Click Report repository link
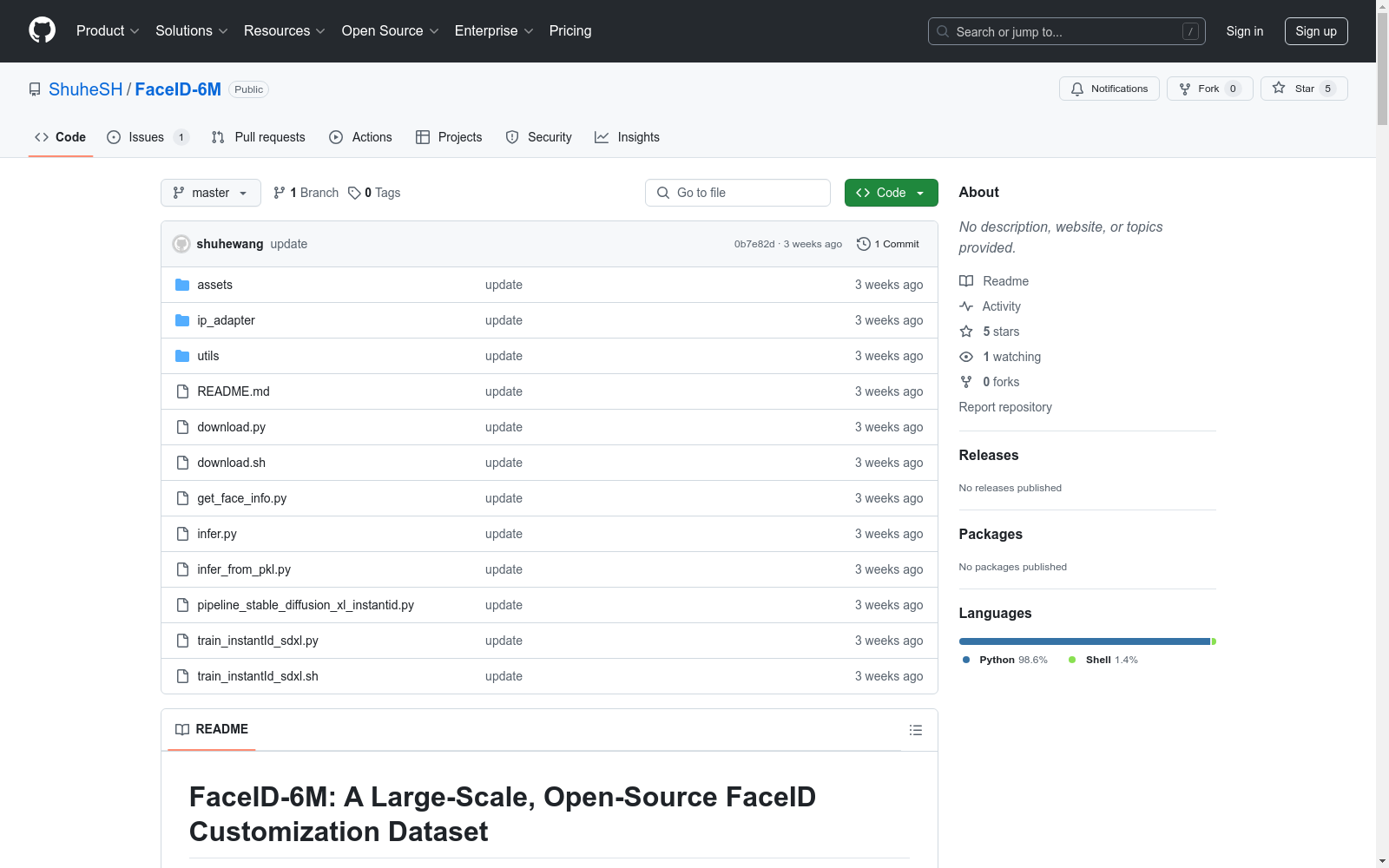 pyautogui.click(x=1005, y=407)
